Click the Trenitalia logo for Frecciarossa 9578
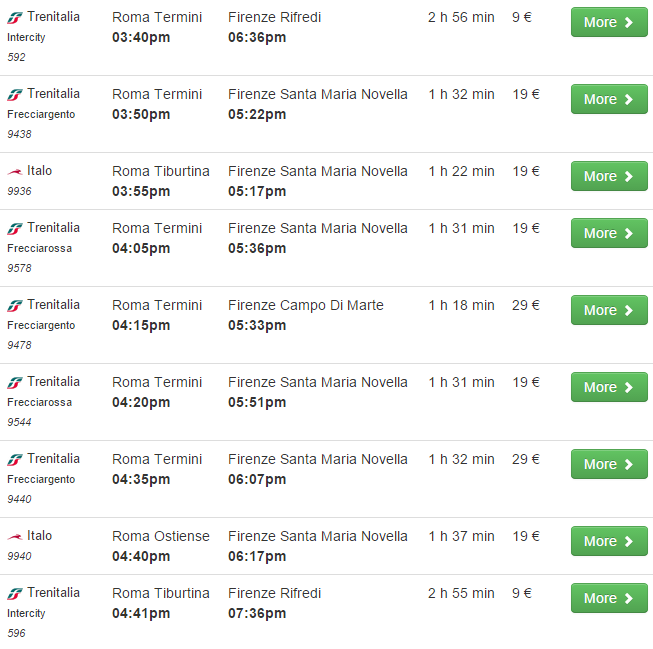Viewport: 653px width, 649px height. [15, 228]
